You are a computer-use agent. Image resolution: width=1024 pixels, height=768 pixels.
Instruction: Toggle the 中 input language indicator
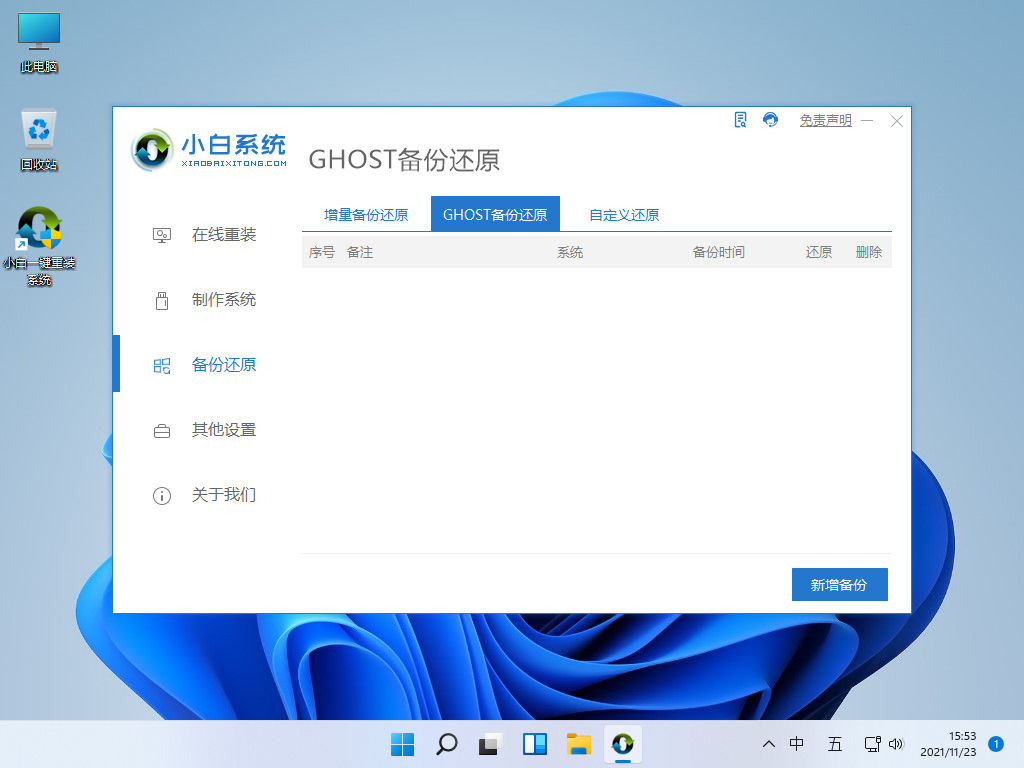796,744
